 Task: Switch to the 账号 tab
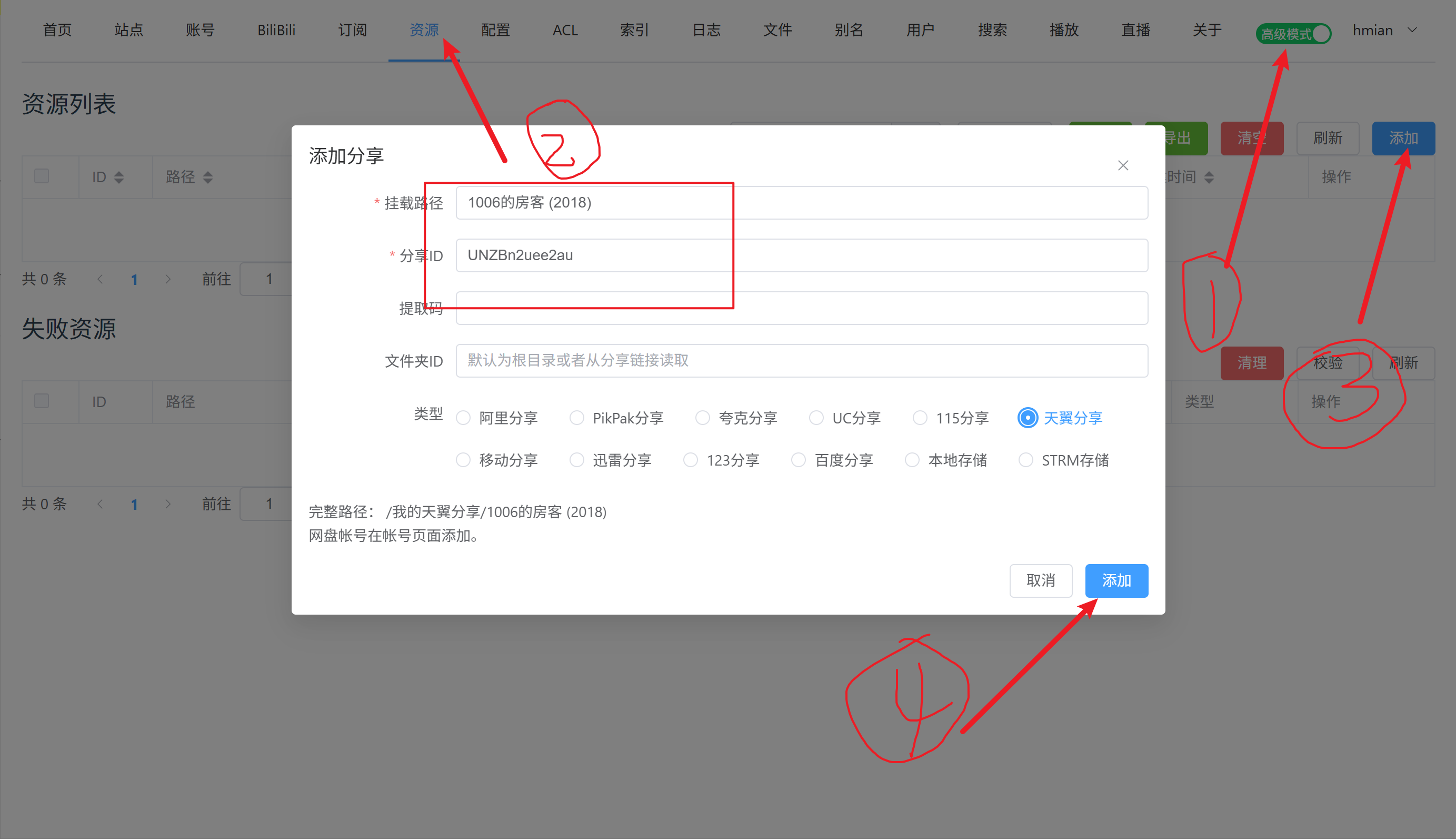[200, 30]
